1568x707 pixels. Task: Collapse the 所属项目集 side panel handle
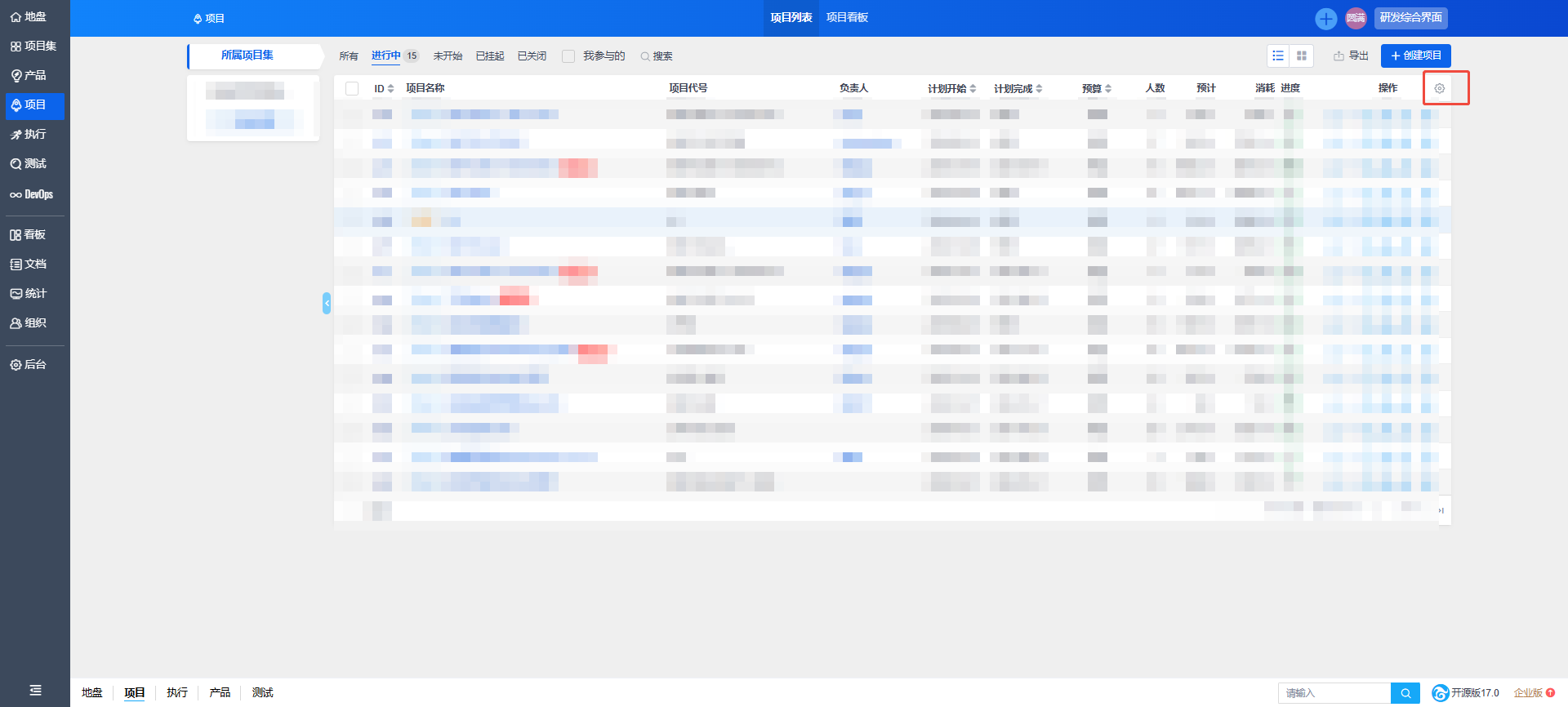coord(327,303)
